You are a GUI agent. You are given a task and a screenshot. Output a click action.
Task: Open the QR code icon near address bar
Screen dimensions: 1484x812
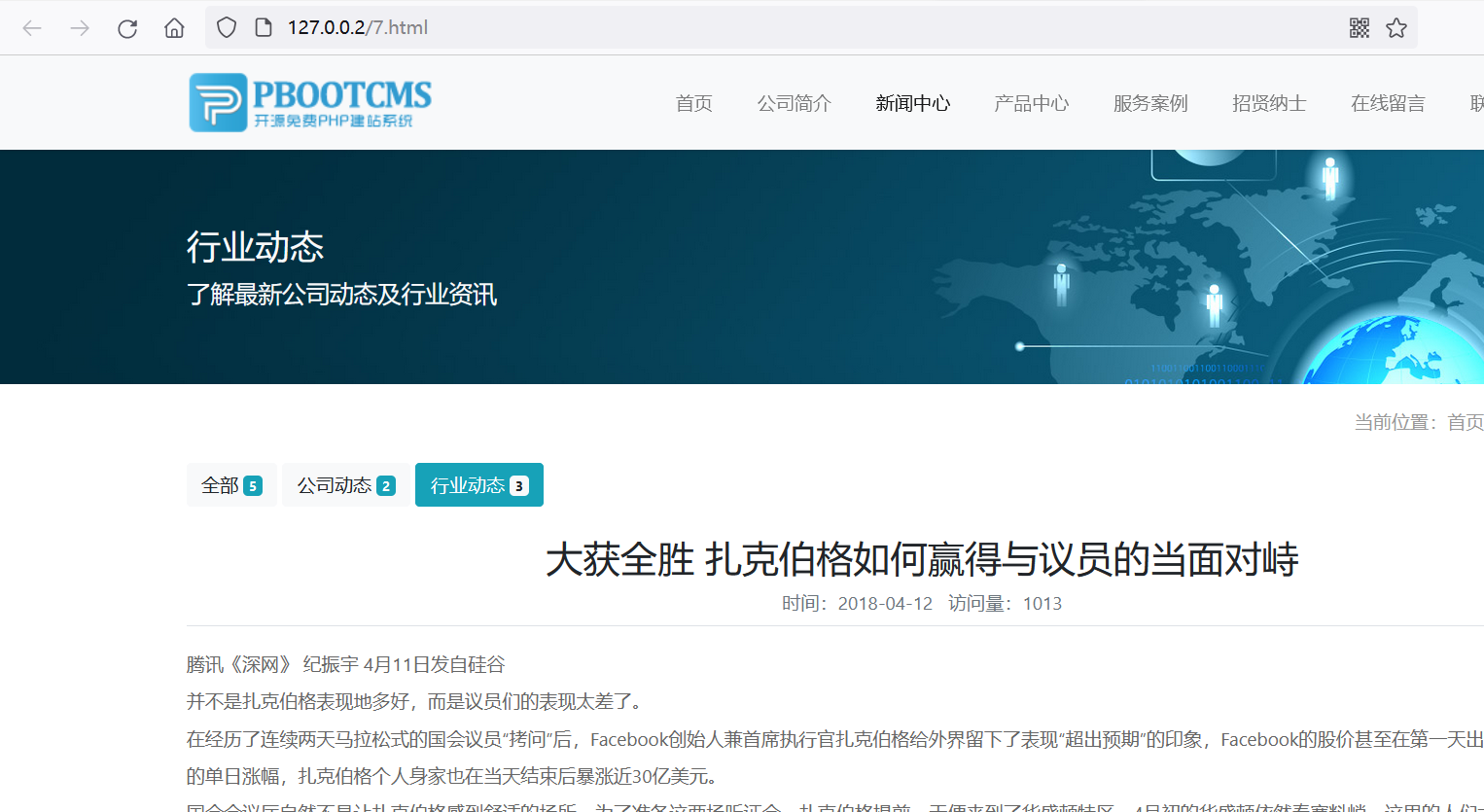(x=1359, y=27)
